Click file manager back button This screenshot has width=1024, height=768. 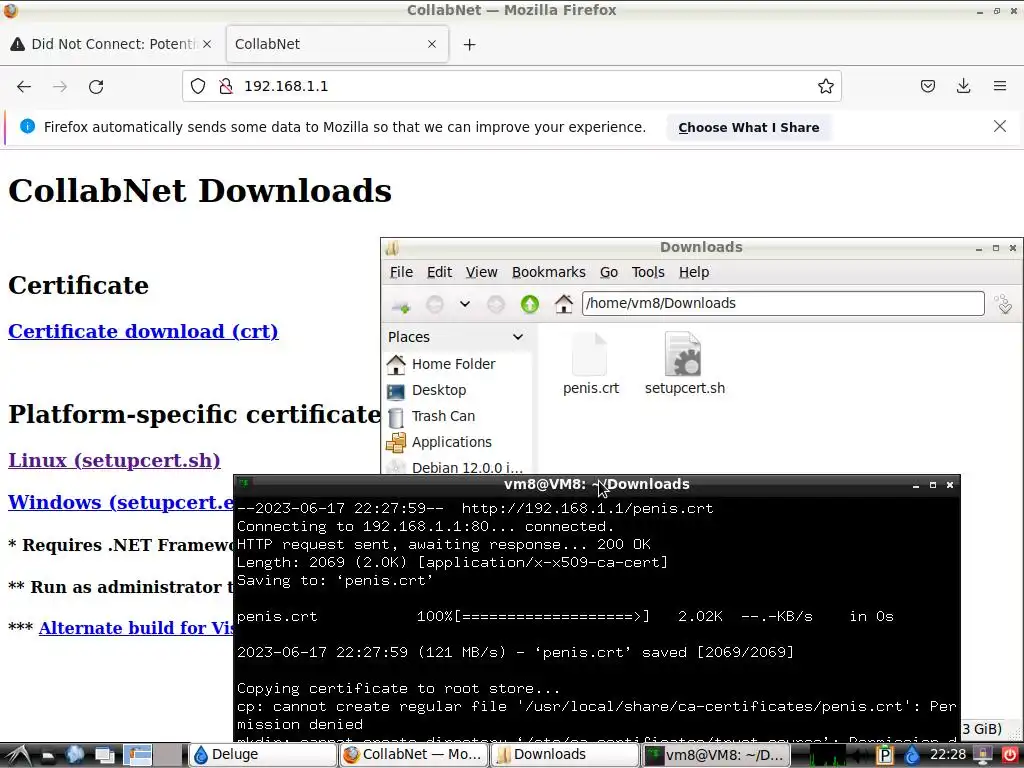click(x=434, y=304)
